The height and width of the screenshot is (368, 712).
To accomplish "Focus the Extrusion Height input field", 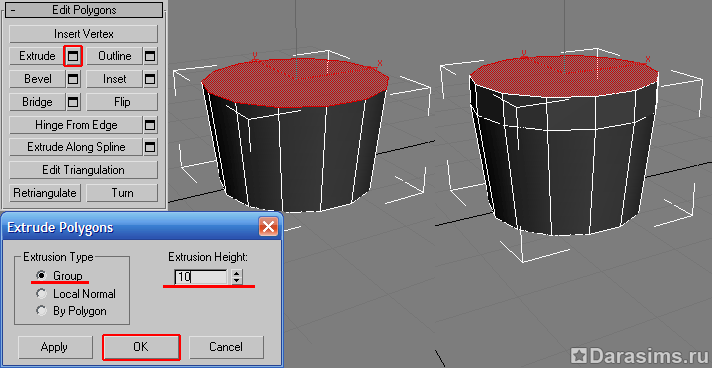I will pyautogui.click(x=201, y=277).
